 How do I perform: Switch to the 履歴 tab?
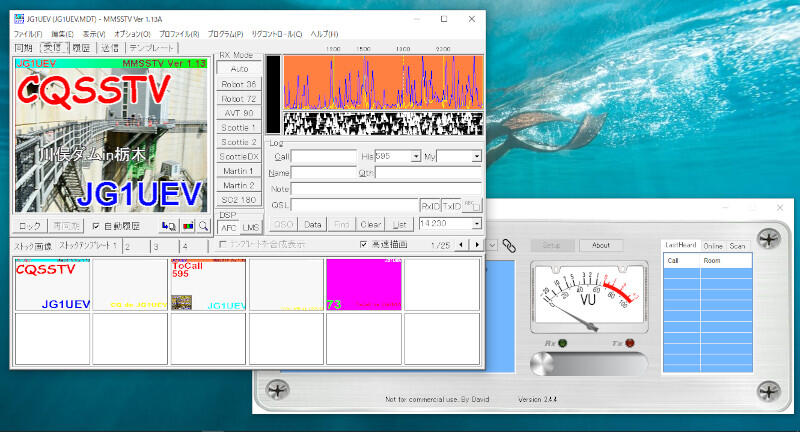[81, 48]
